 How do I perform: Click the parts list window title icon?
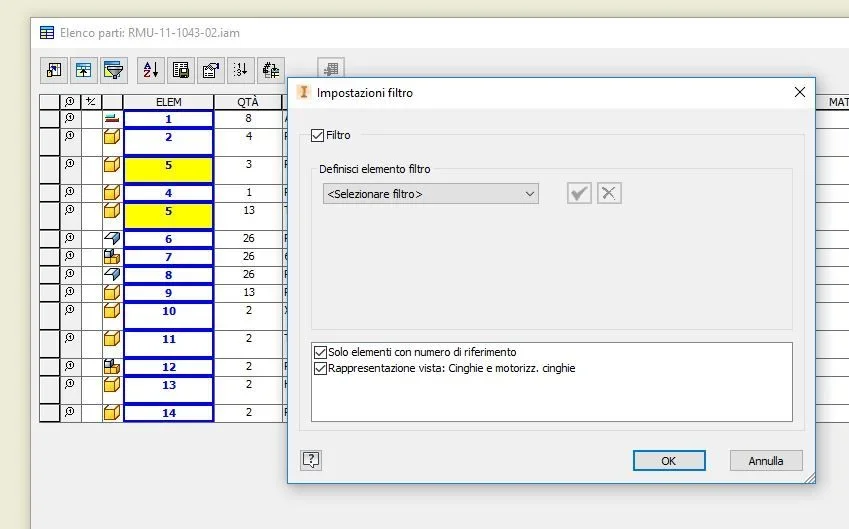tap(47, 33)
